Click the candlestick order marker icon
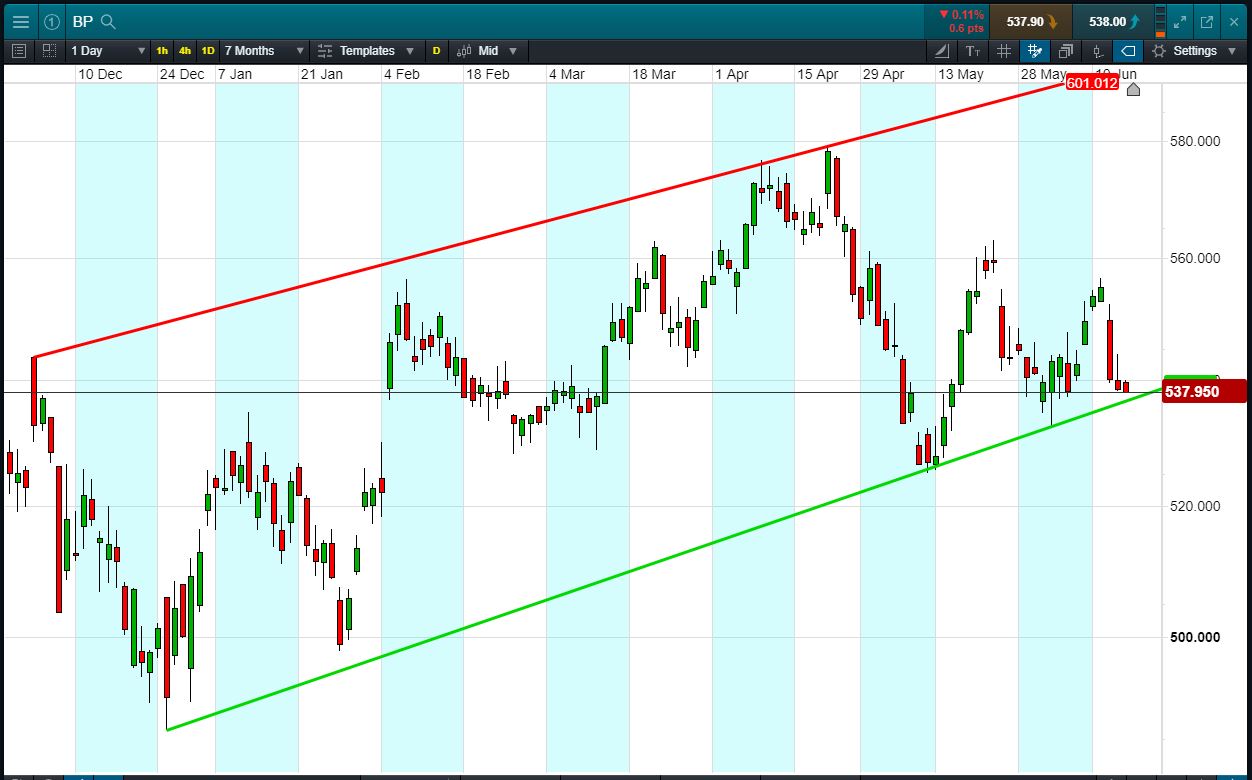The height and width of the screenshot is (780, 1252). coord(1097,50)
